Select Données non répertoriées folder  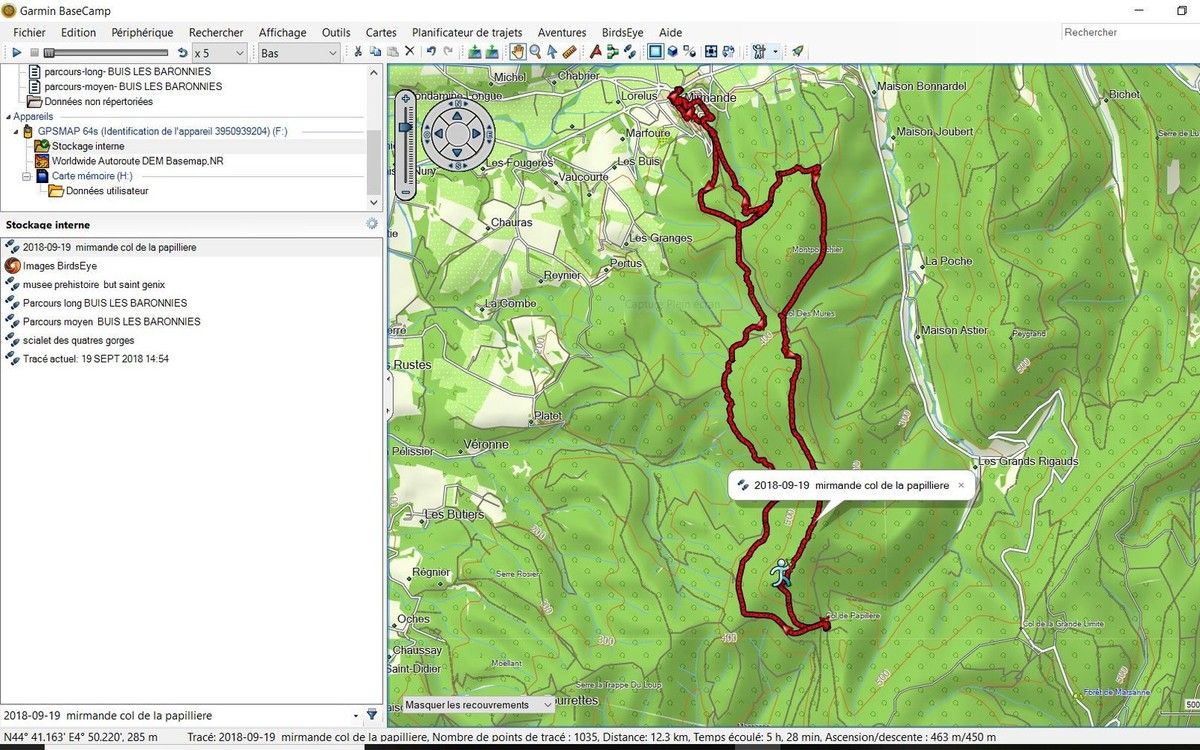pyautogui.click(x=98, y=101)
